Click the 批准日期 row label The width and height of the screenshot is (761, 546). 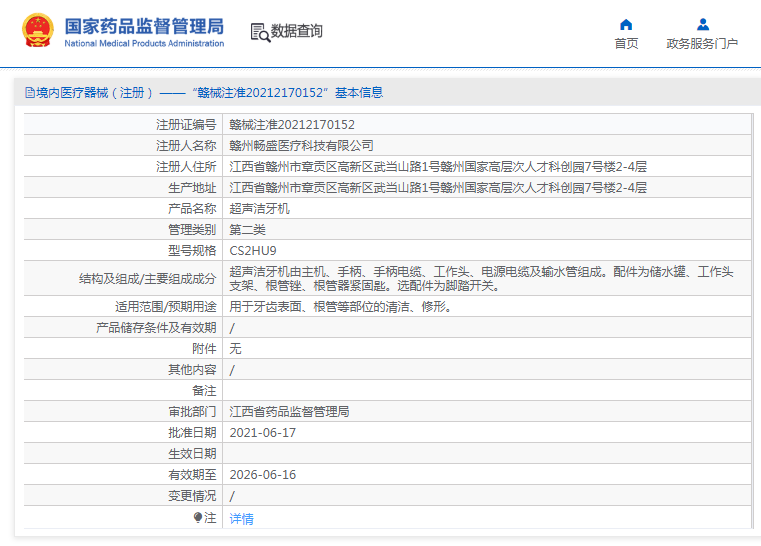192,433
